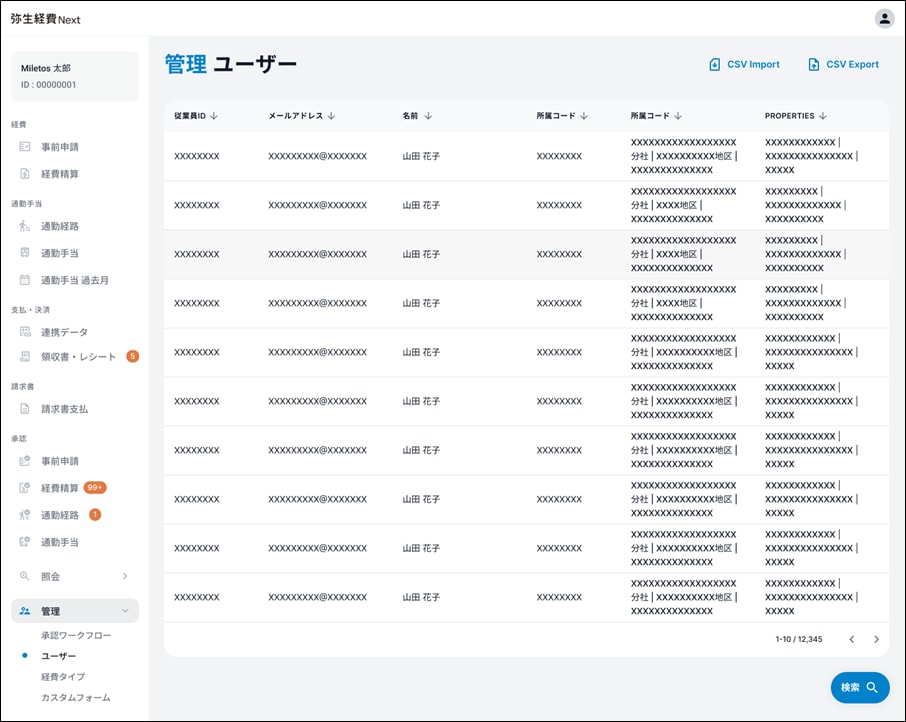Sort by 従業員ID column arrow
This screenshot has height=722, width=906.
coord(214,116)
